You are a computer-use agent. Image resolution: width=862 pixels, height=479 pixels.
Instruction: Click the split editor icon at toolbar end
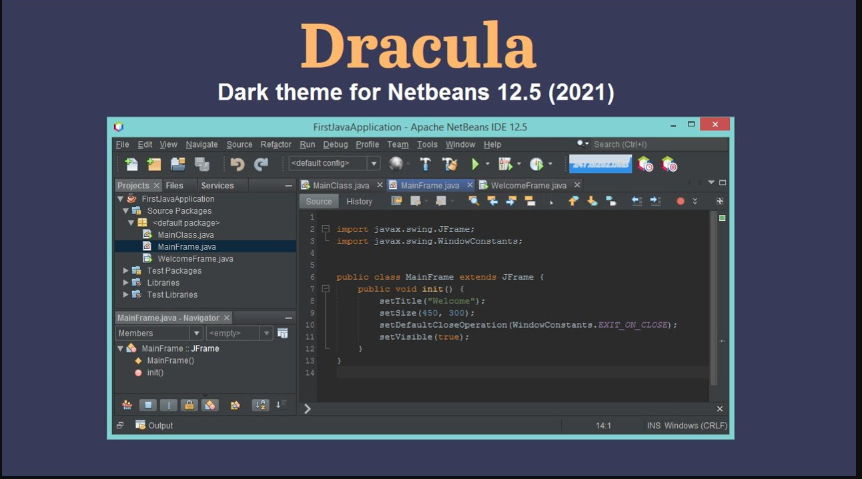tap(720, 201)
